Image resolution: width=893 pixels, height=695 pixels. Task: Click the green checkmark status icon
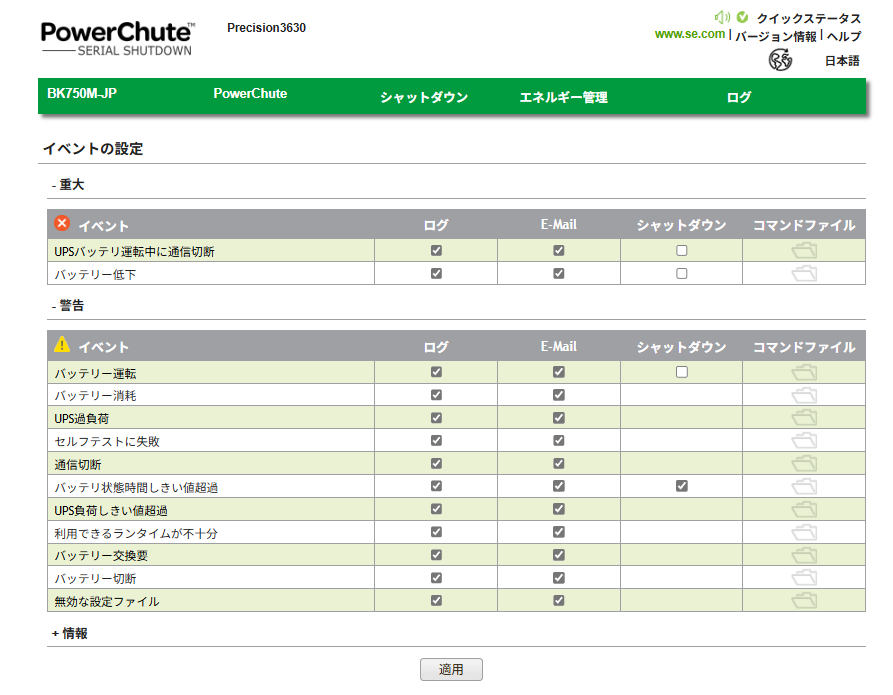tap(742, 17)
